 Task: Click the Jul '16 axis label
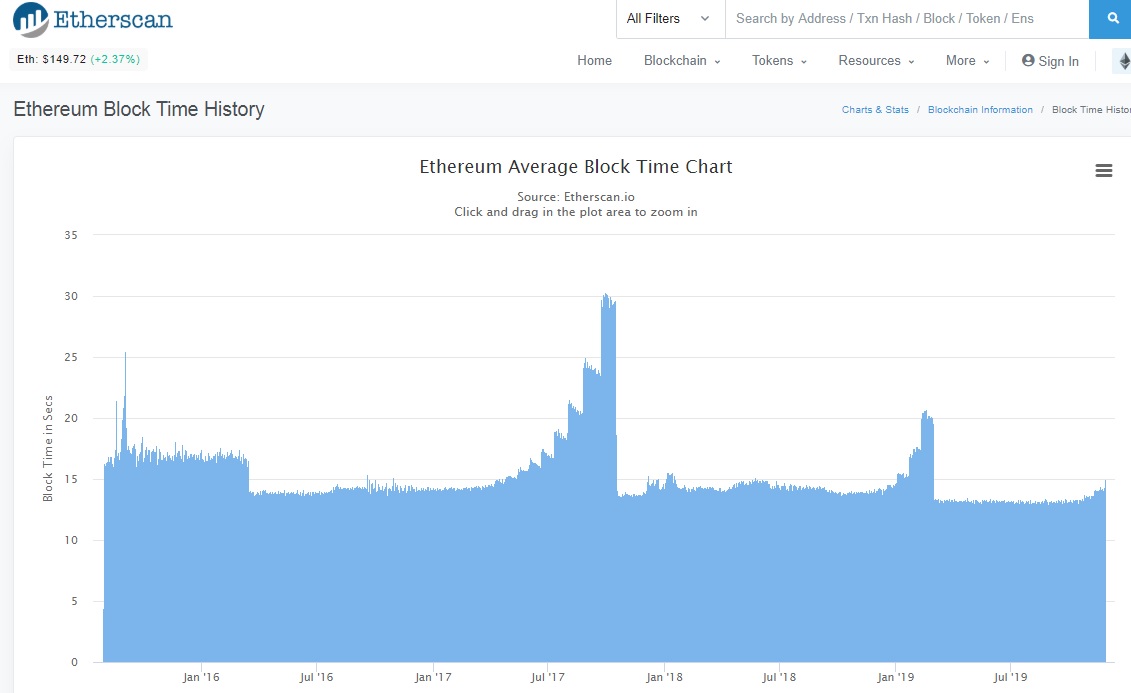(x=317, y=677)
